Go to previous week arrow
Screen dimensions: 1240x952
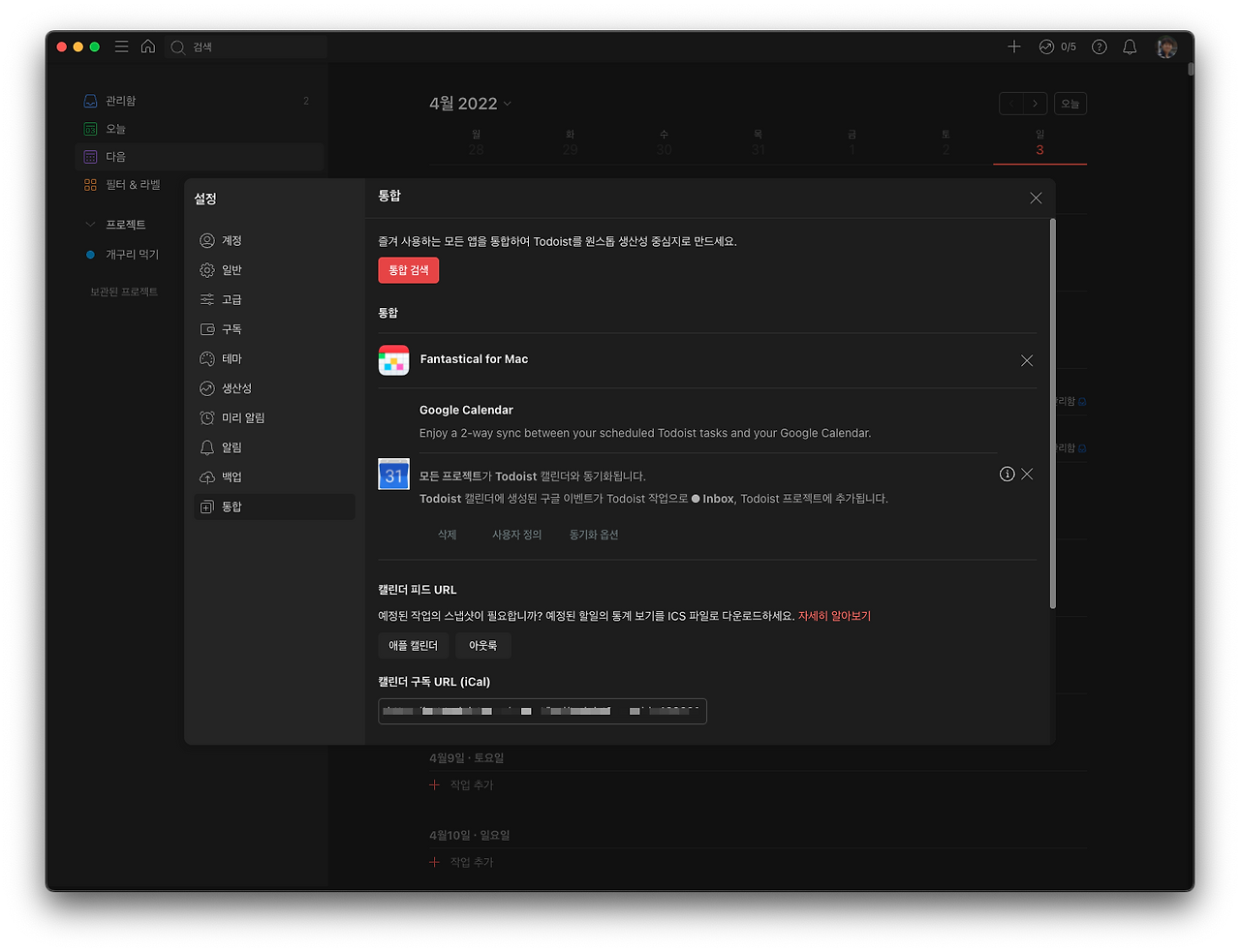click(x=1011, y=104)
